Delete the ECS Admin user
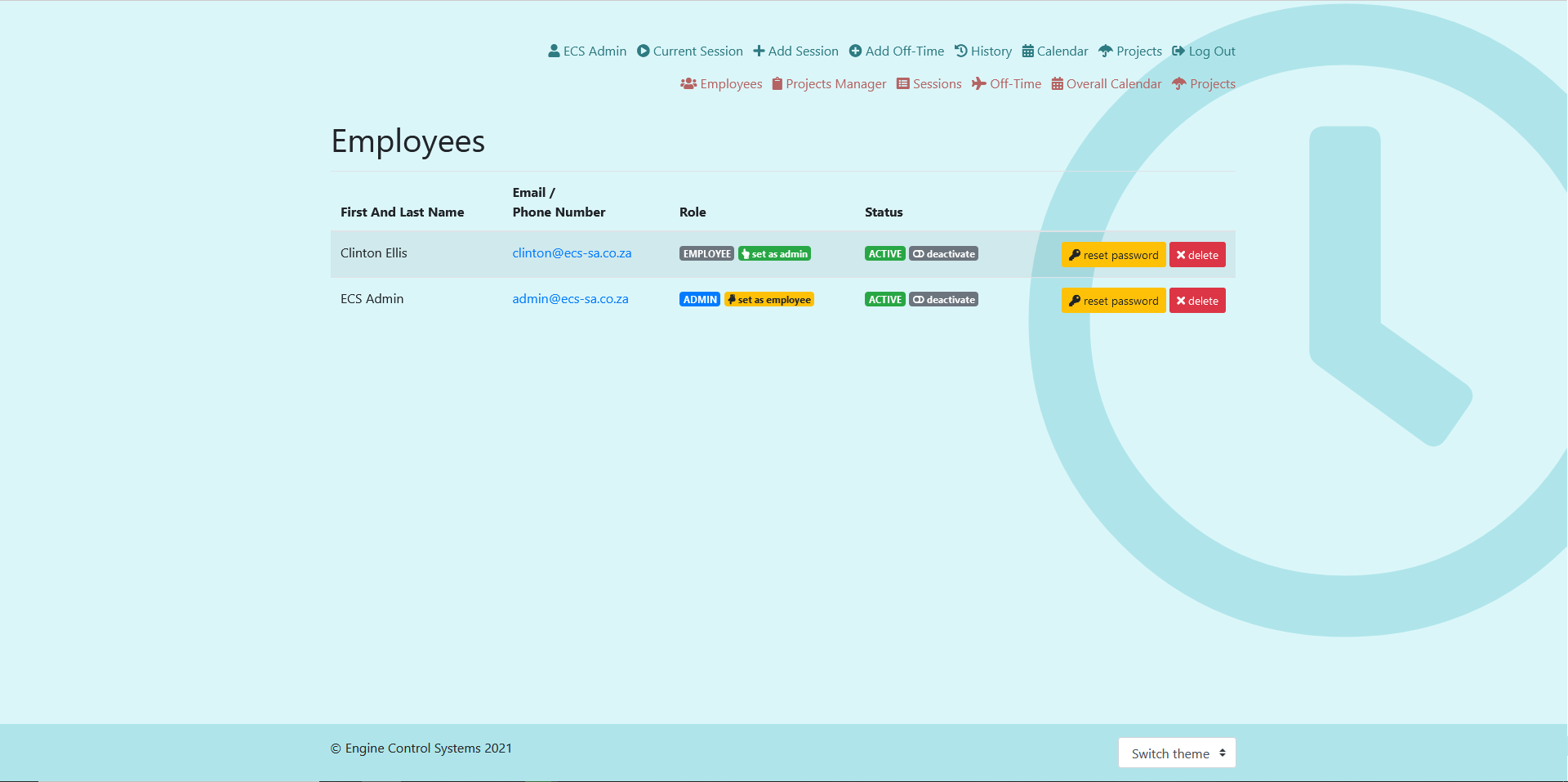The image size is (1568, 782). pos(1197,300)
